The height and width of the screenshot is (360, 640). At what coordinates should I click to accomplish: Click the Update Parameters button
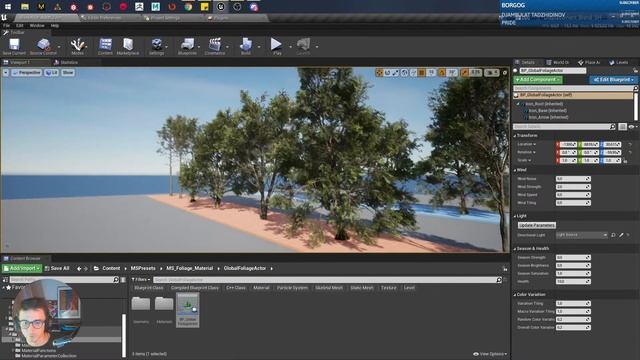(x=536, y=225)
